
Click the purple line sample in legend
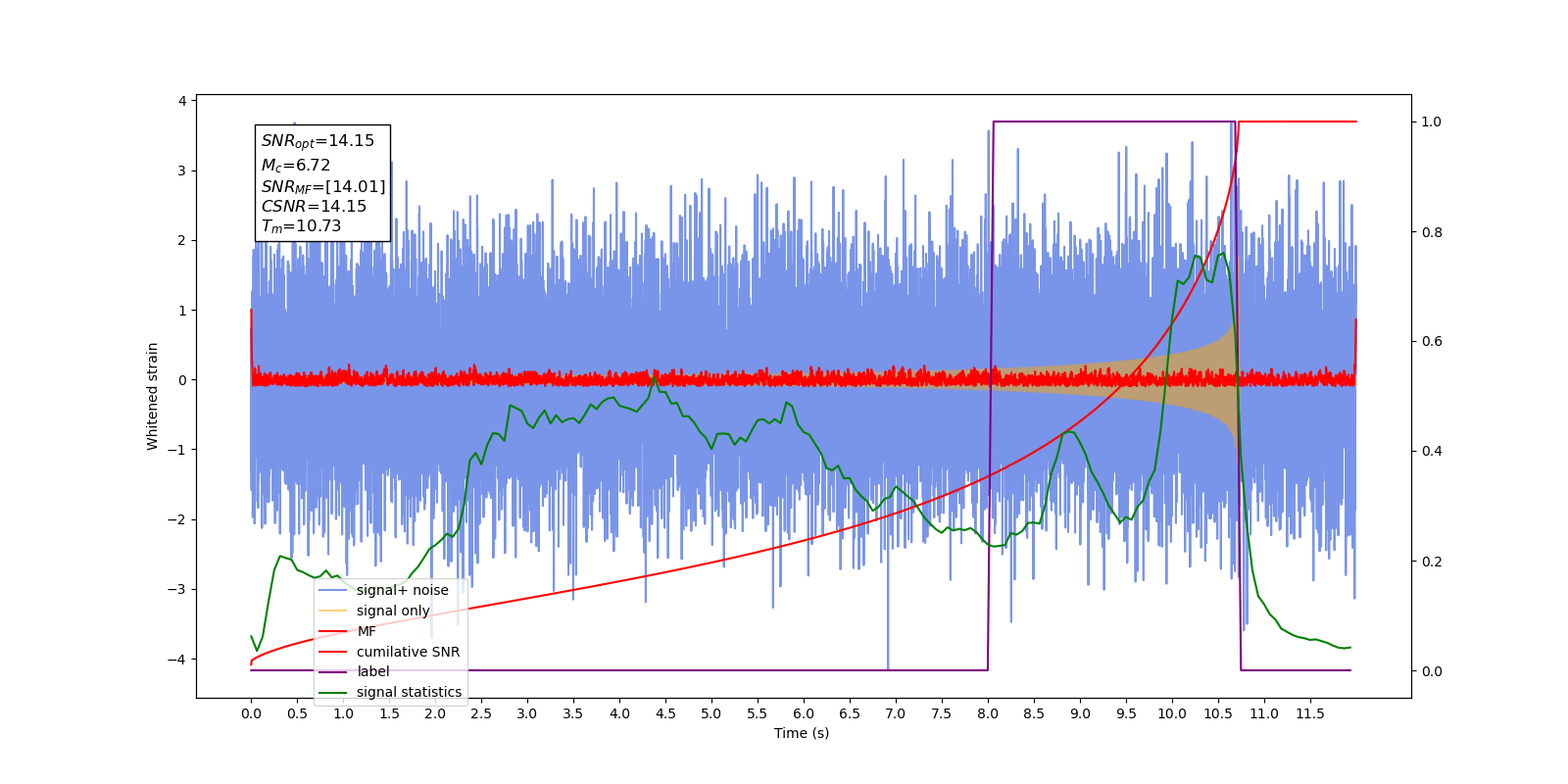click(334, 671)
